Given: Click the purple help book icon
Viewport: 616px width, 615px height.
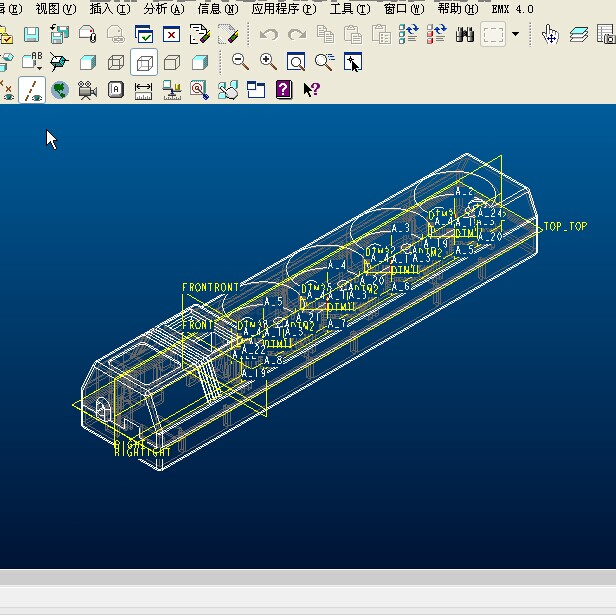Looking at the screenshot, I should point(283,90).
